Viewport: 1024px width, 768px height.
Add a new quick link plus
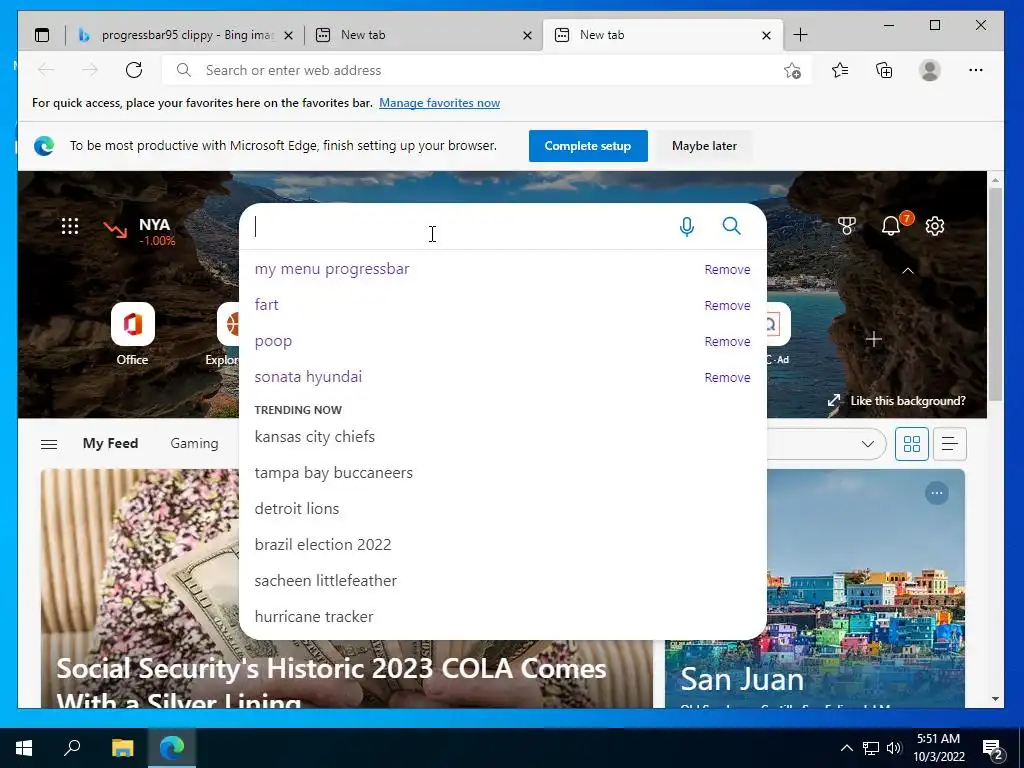click(873, 339)
